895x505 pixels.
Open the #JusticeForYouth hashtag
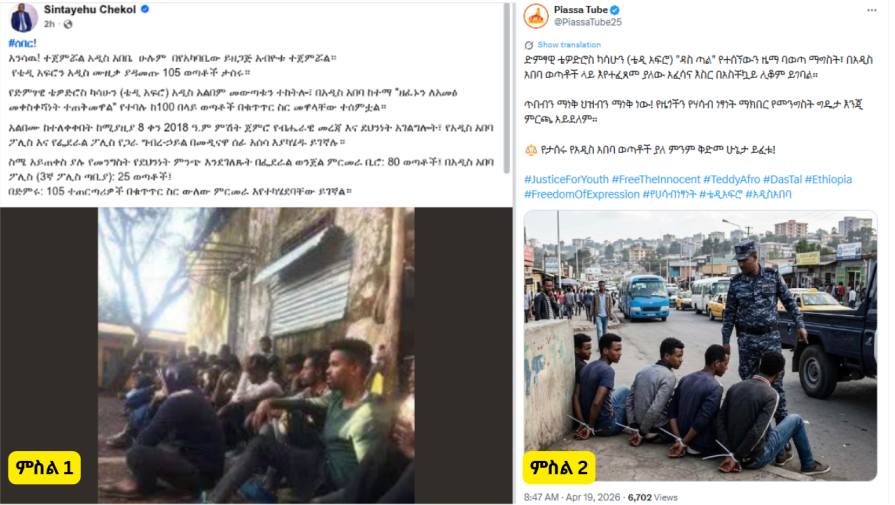(566, 179)
